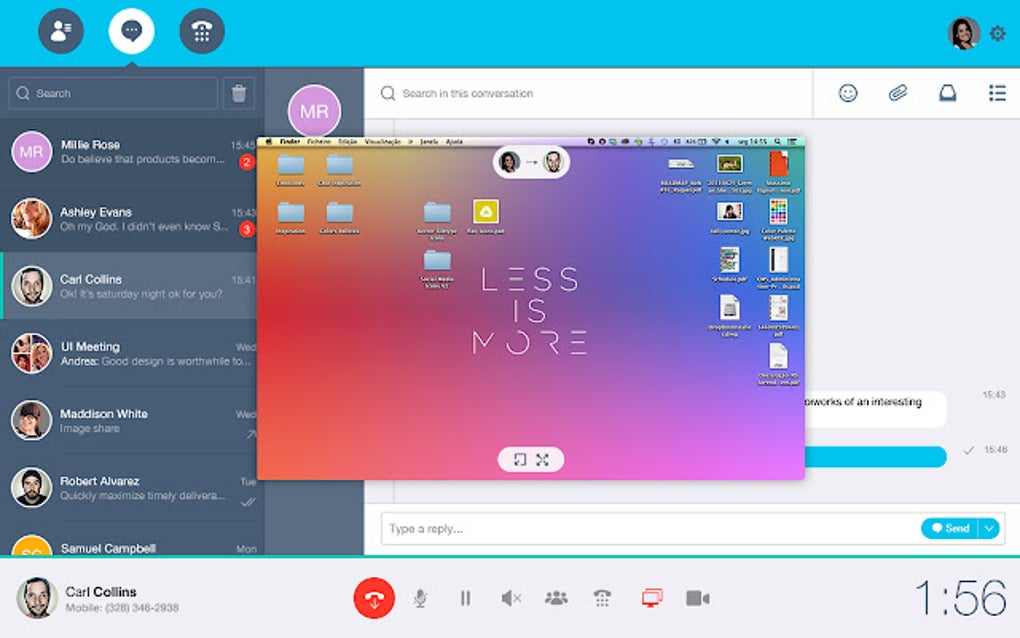
Task: End the call with the red hang-up button
Action: click(x=374, y=597)
